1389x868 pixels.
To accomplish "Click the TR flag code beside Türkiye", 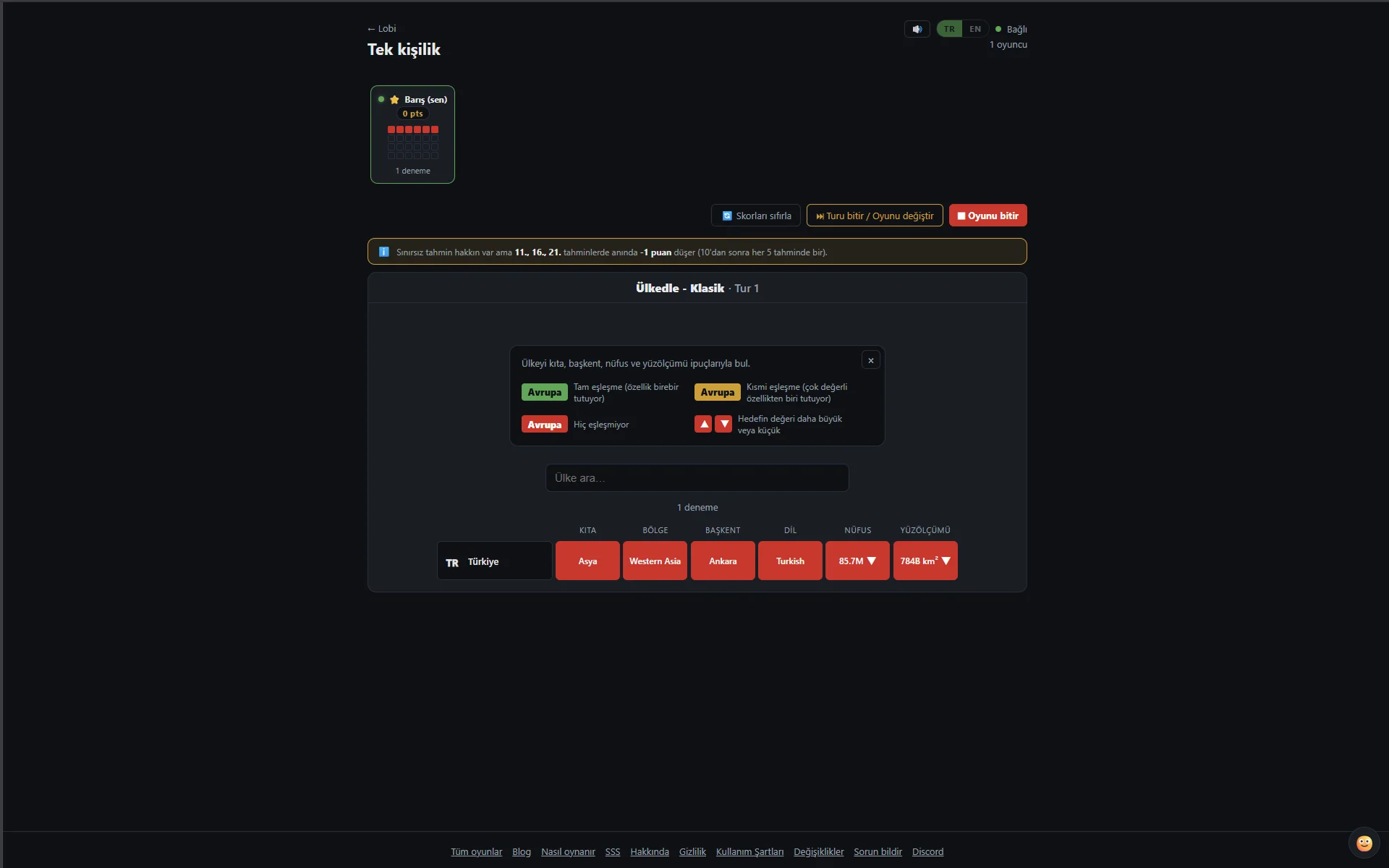I will pos(452,563).
